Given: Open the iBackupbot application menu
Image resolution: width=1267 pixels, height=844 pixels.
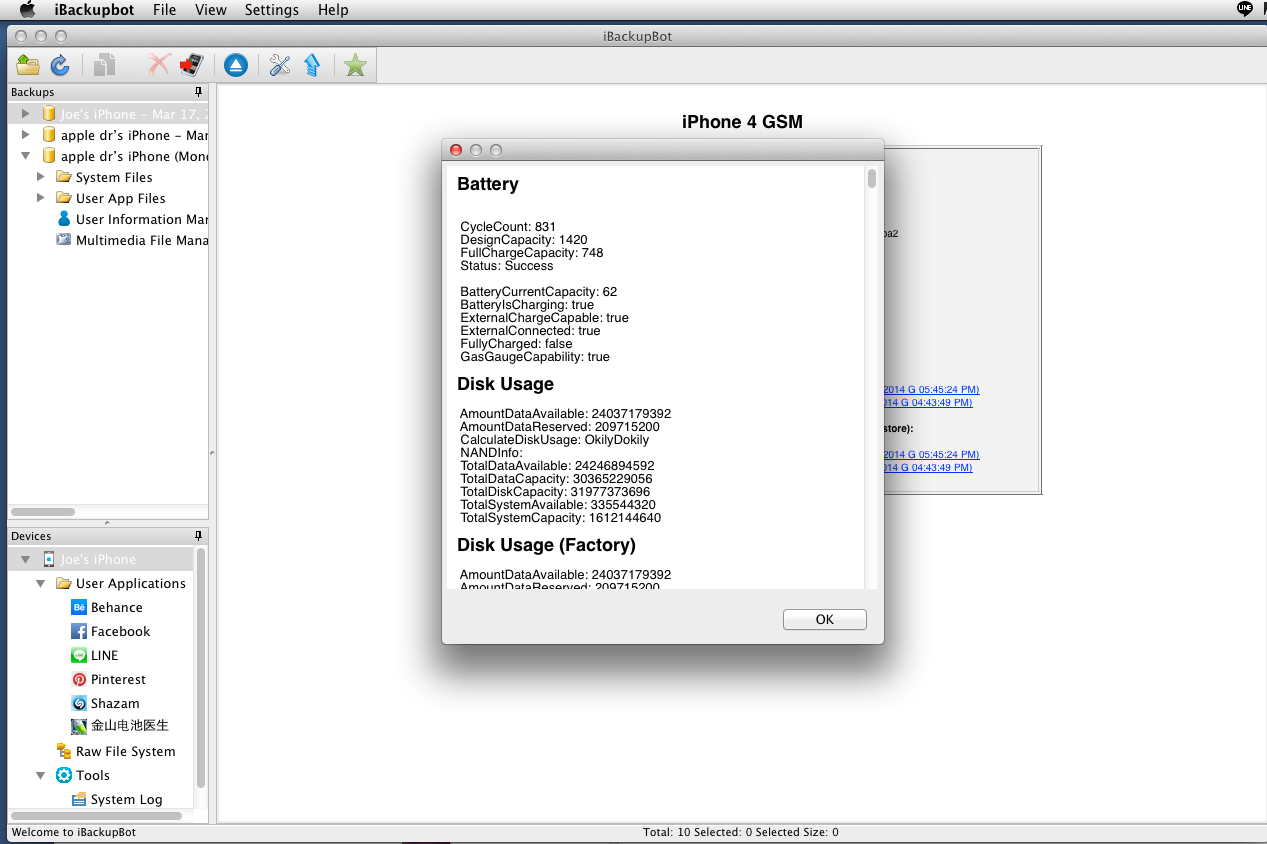Looking at the screenshot, I should click(94, 10).
